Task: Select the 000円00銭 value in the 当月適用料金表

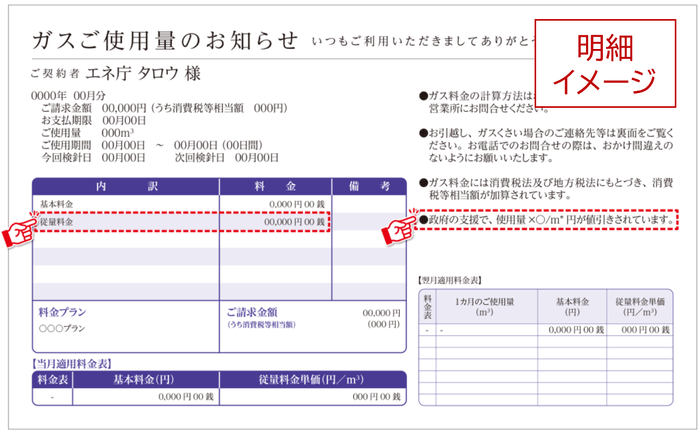Action: click(x=376, y=397)
